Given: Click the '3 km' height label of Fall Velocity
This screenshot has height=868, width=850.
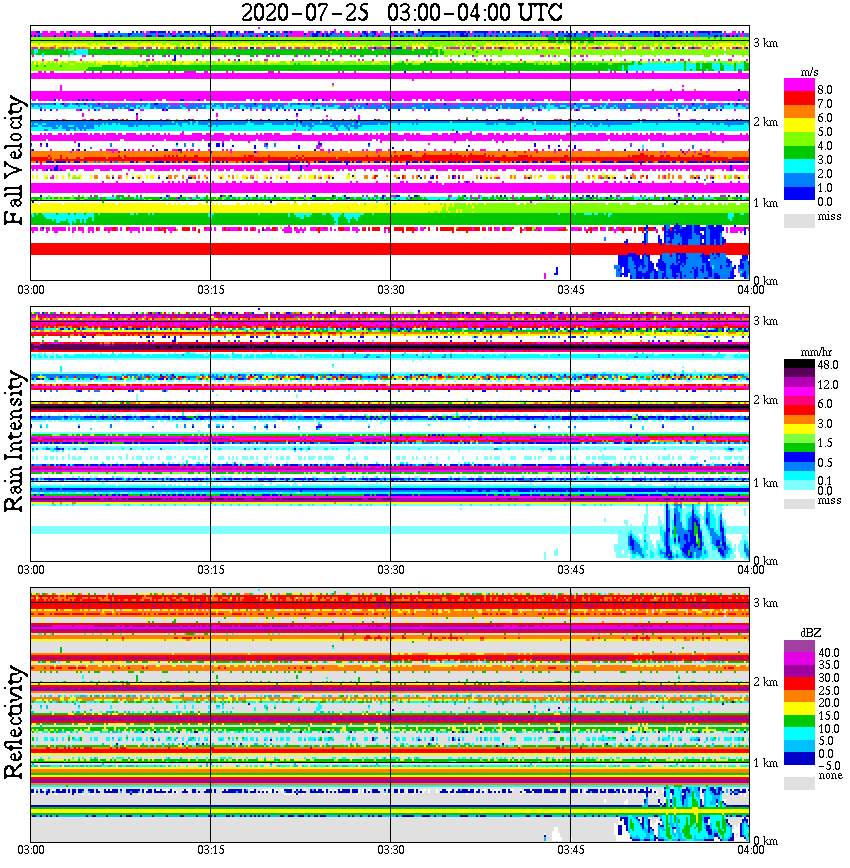Looking at the screenshot, I should [x=765, y=43].
